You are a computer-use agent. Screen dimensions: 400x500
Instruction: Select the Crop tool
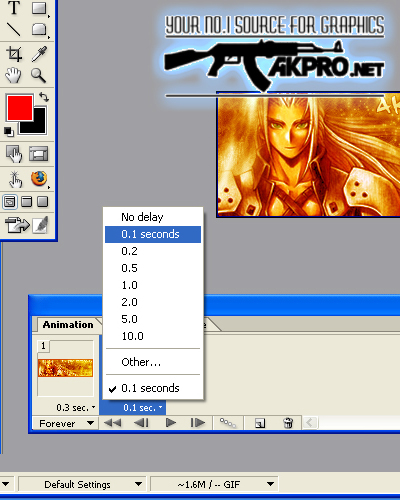pyautogui.click(x=14, y=54)
